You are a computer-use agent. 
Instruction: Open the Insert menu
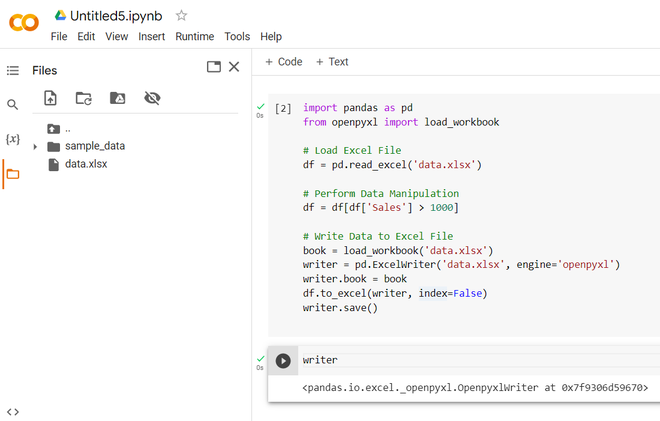click(152, 37)
